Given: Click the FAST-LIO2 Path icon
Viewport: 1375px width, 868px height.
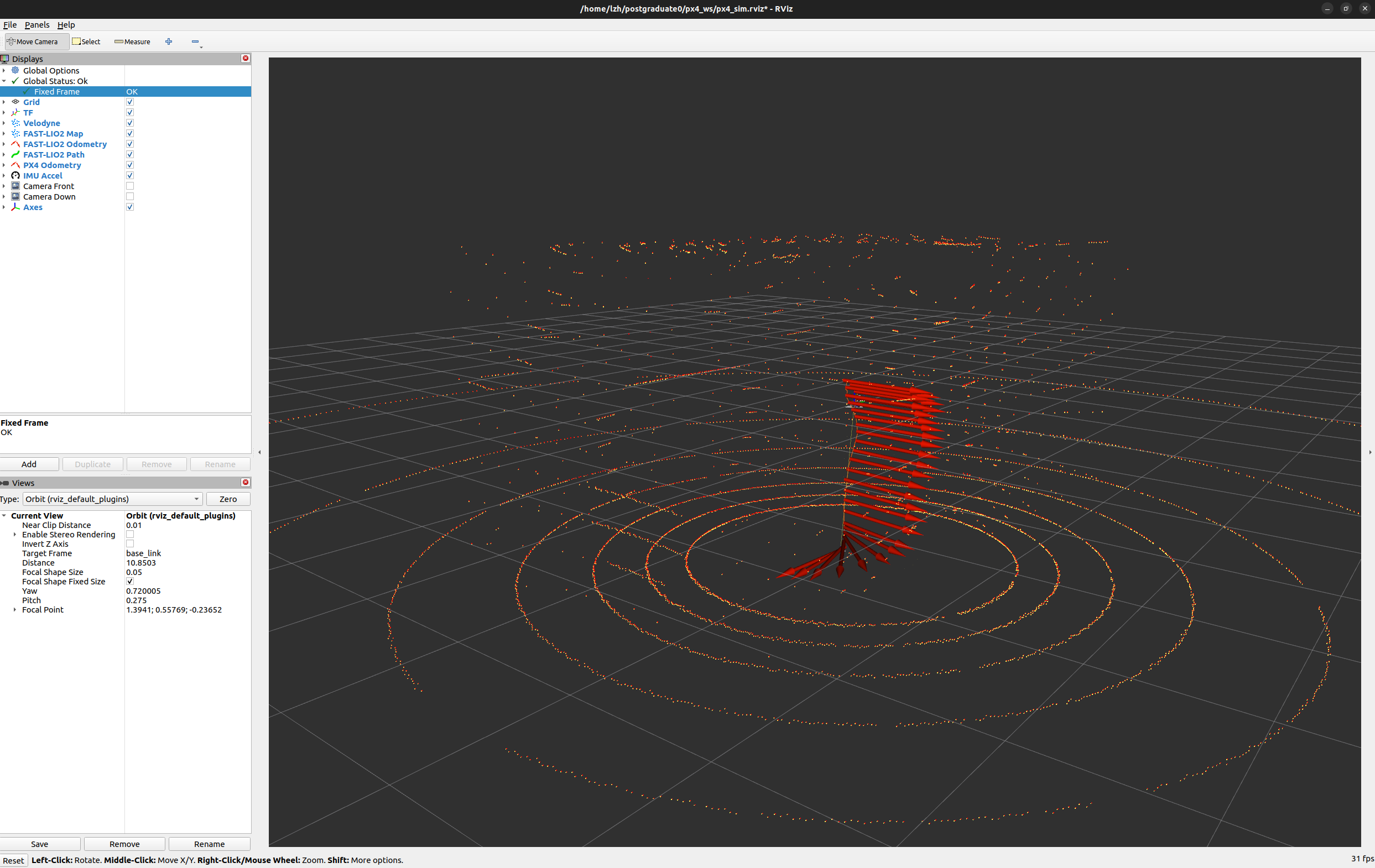Looking at the screenshot, I should coord(15,155).
